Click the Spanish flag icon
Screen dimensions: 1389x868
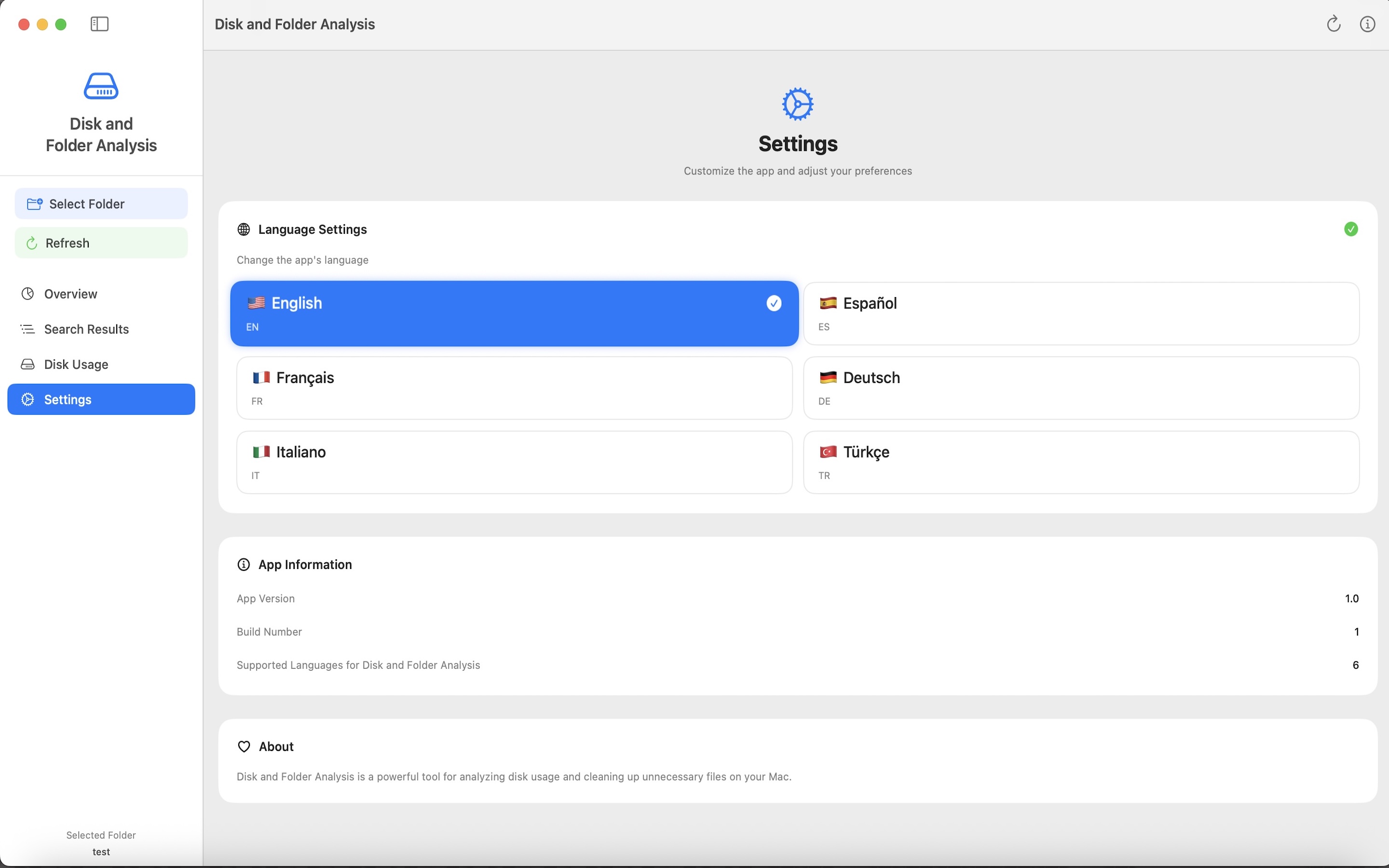click(x=828, y=303)
